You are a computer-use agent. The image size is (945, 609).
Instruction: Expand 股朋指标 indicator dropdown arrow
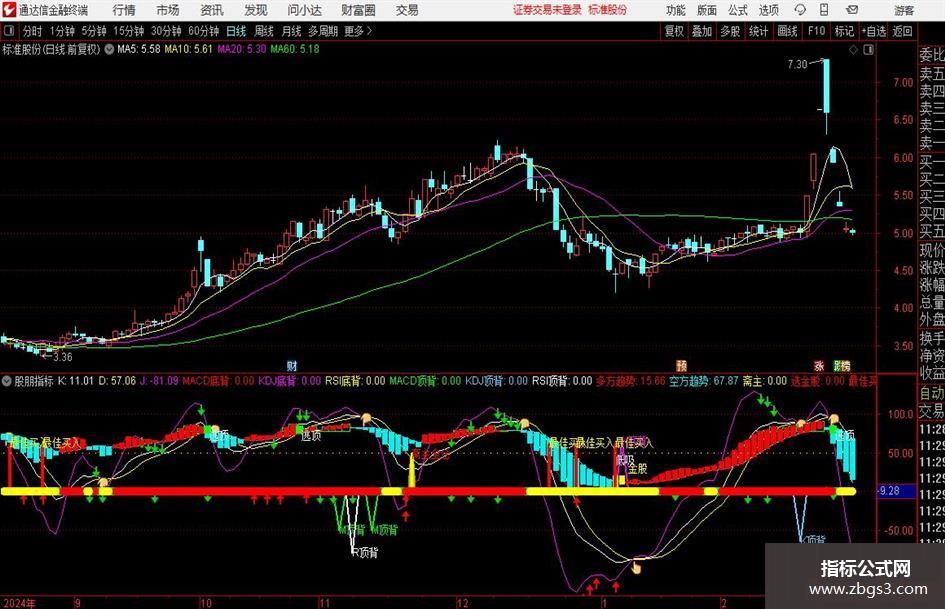pyautogui.click(x=7, y=381)
